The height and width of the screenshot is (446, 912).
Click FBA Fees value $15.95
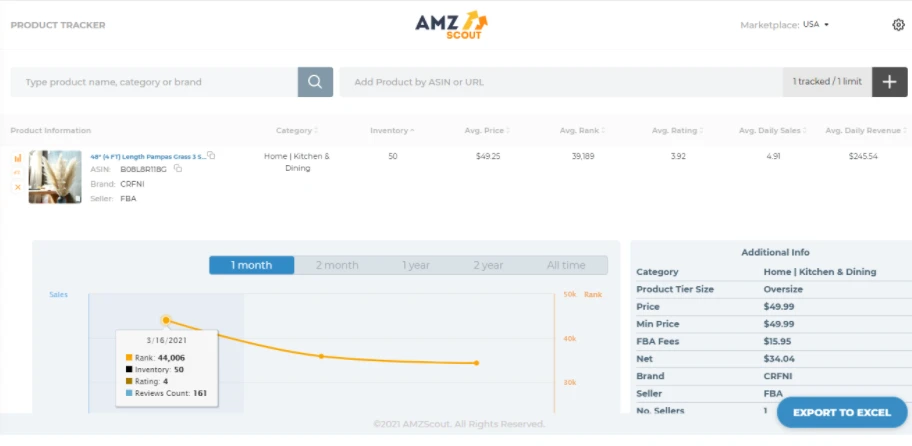coord(777,341)
